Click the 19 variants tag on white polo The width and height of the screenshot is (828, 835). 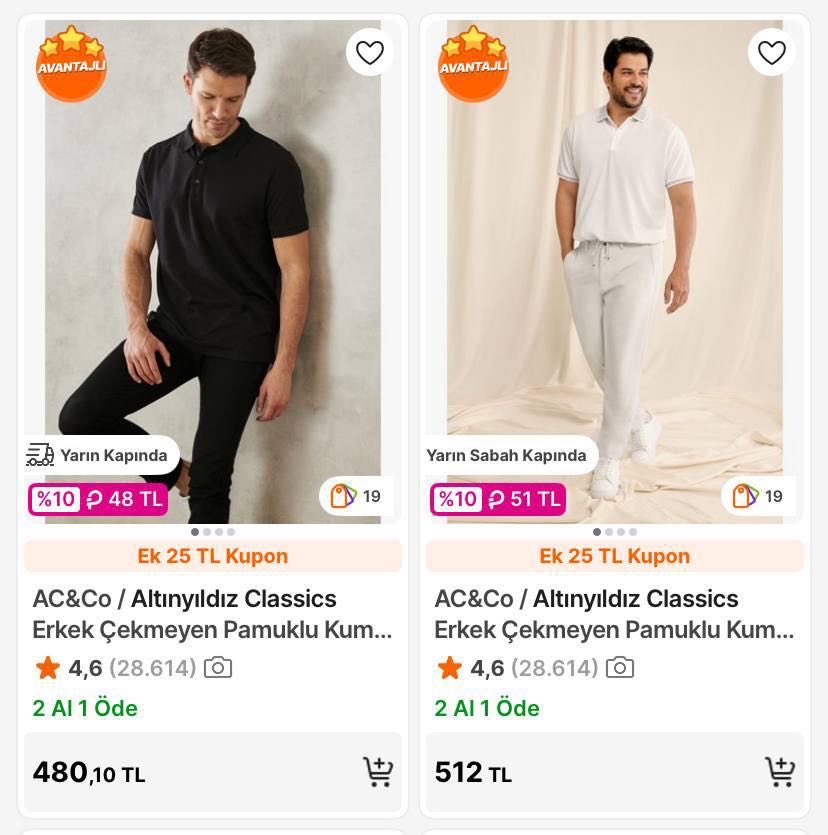(x=759, y=496)
